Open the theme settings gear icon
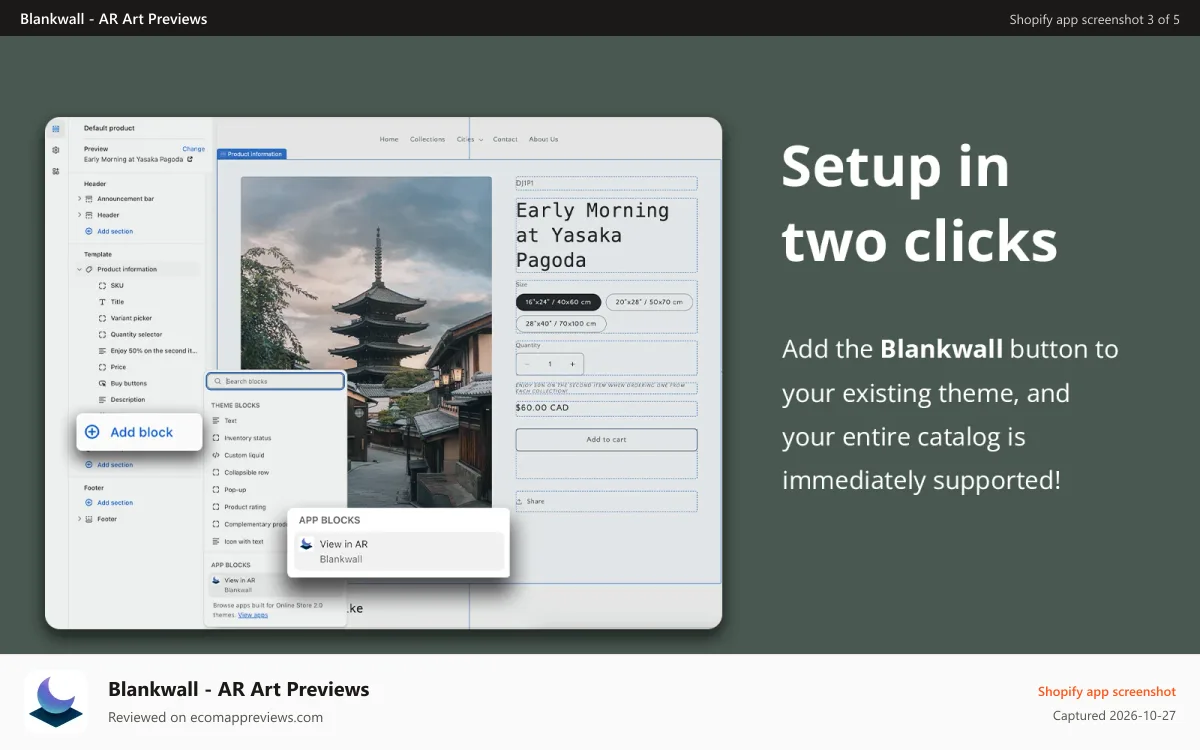 56,150
